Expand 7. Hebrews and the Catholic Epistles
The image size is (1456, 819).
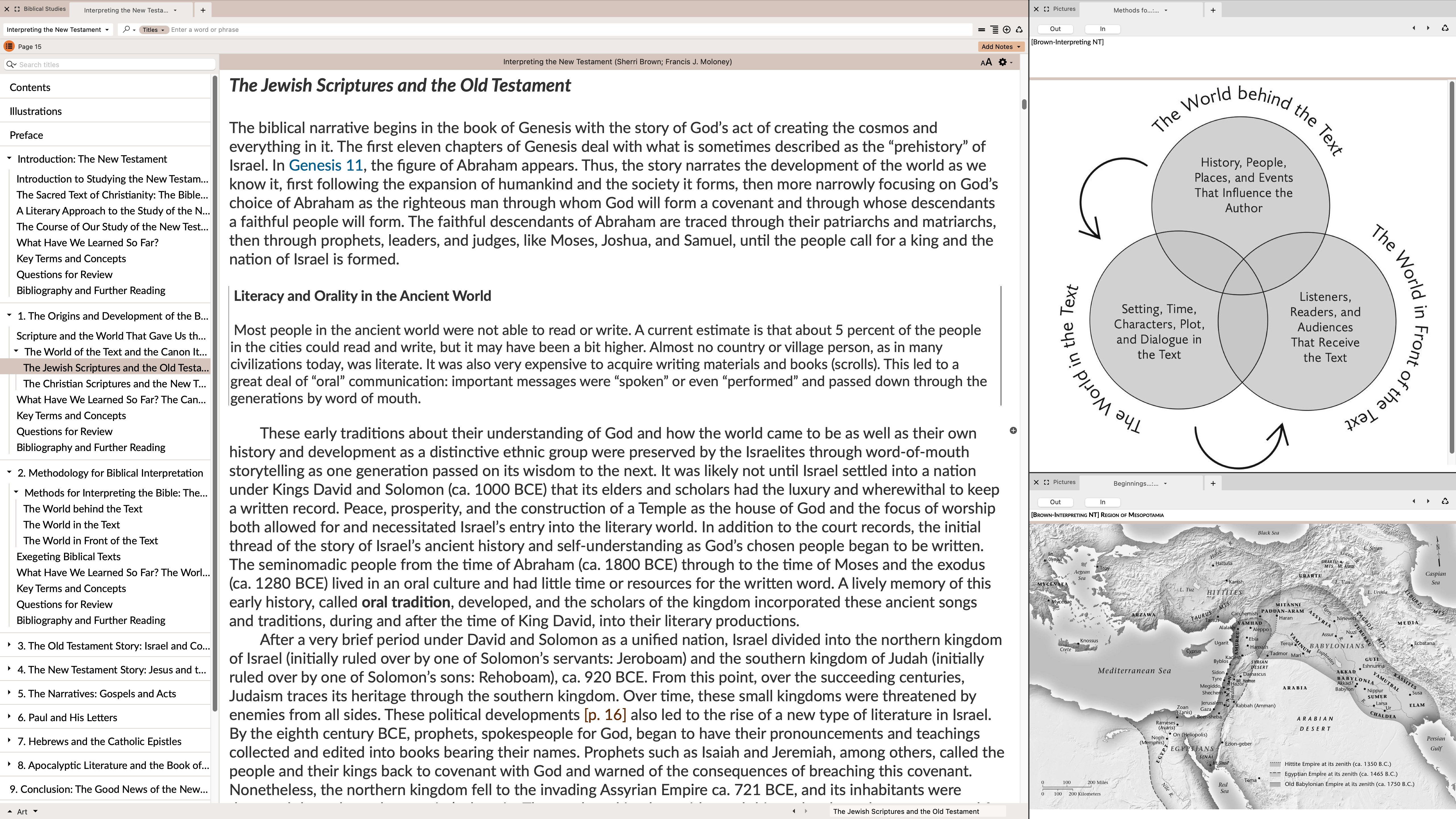click(x=9, y=741)
